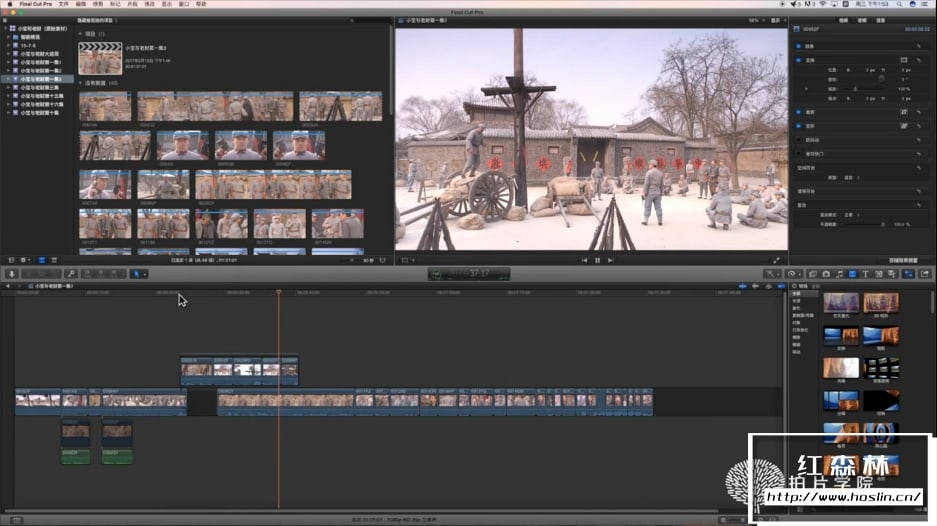Toggle the 变形 distort checkbox
937x526 pixels.
(798, 126)
